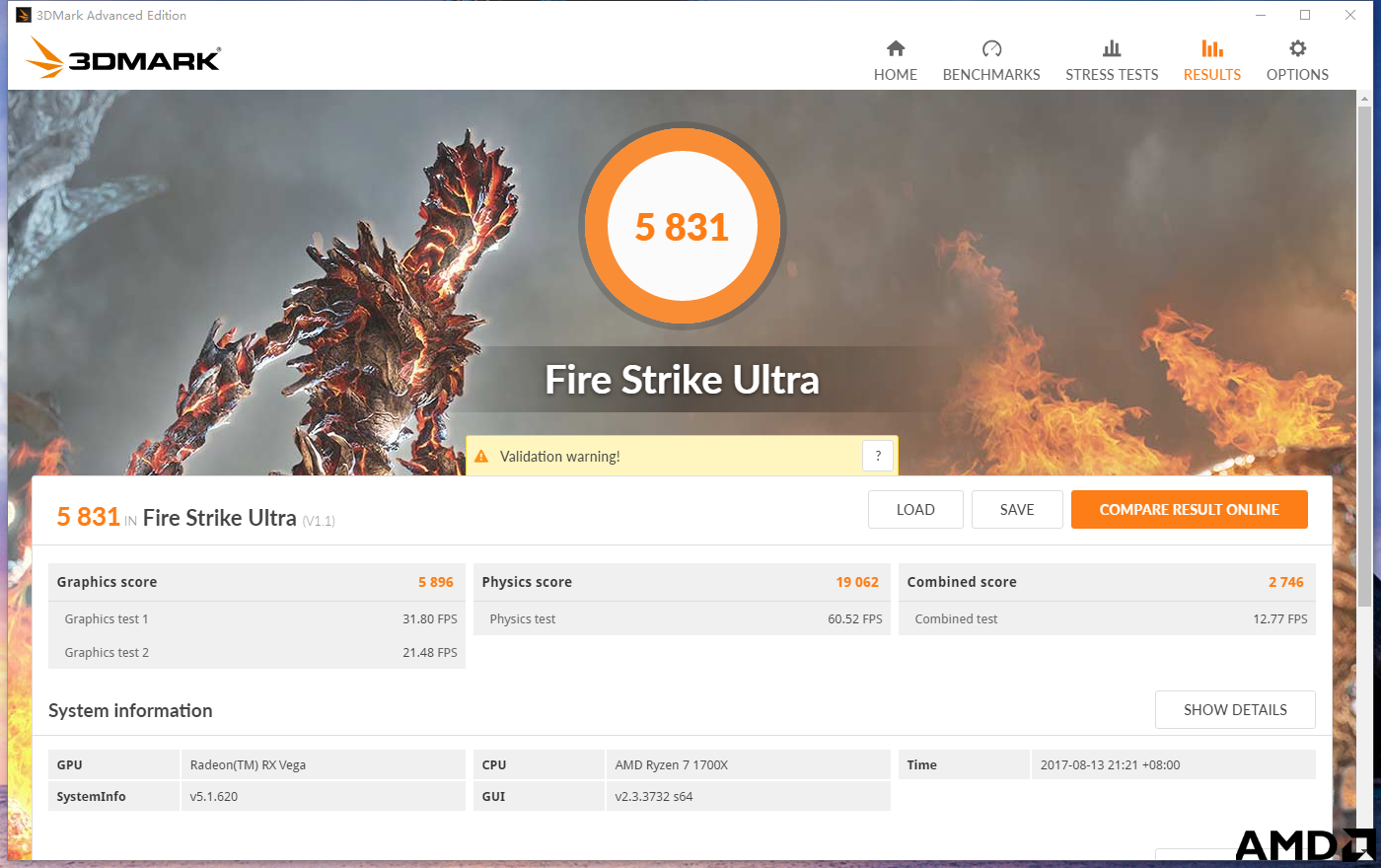This screenshot has width=1381, height=868.
Task: Click the Graphics test 1 row
Action: point(256,618)
